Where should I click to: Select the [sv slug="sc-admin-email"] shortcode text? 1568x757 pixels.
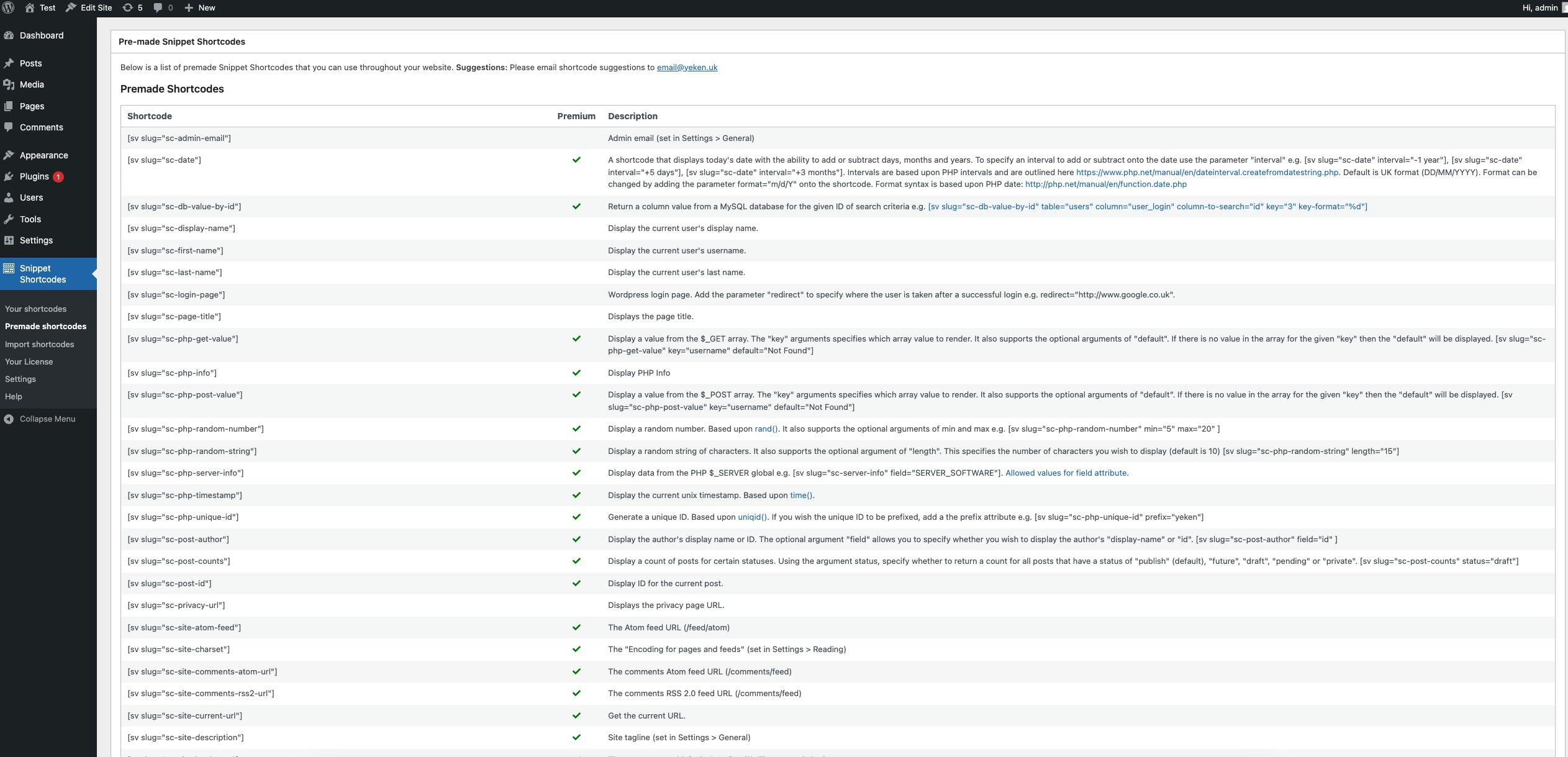[179, 138]
